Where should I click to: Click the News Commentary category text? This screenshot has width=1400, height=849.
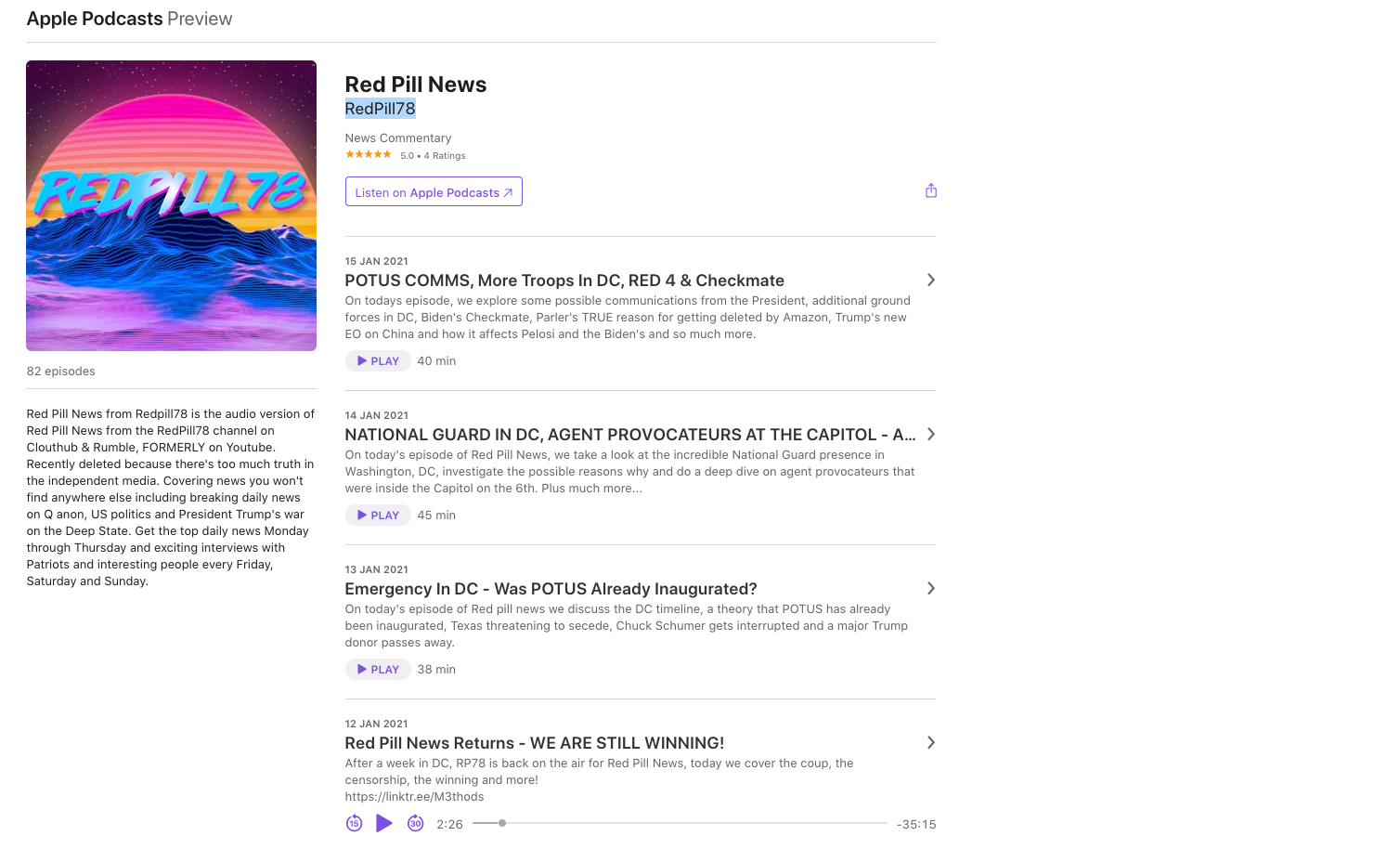(x=398, y=137)
